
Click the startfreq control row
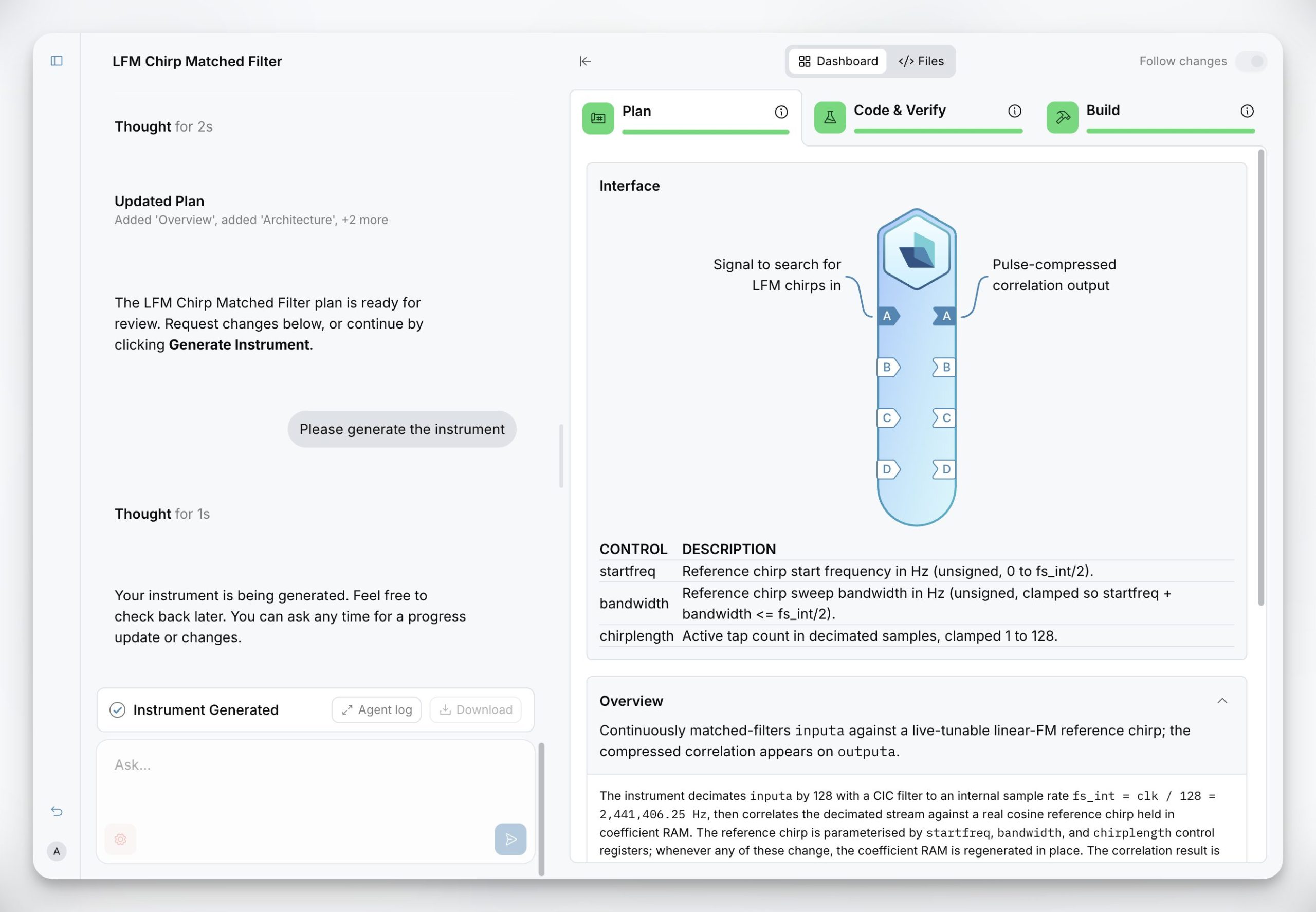(916, 571)
